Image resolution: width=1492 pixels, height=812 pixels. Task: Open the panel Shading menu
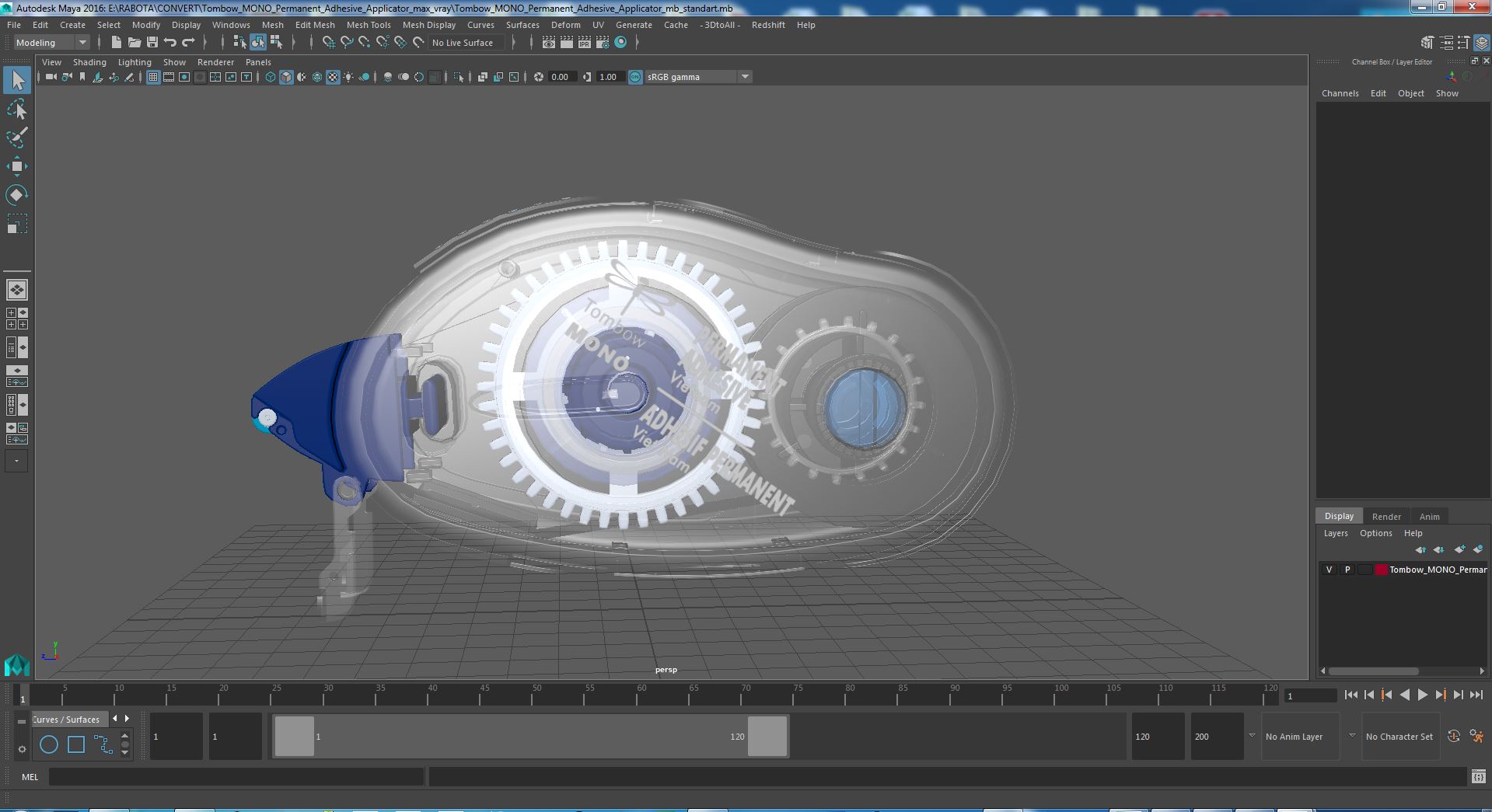point(89,62)
